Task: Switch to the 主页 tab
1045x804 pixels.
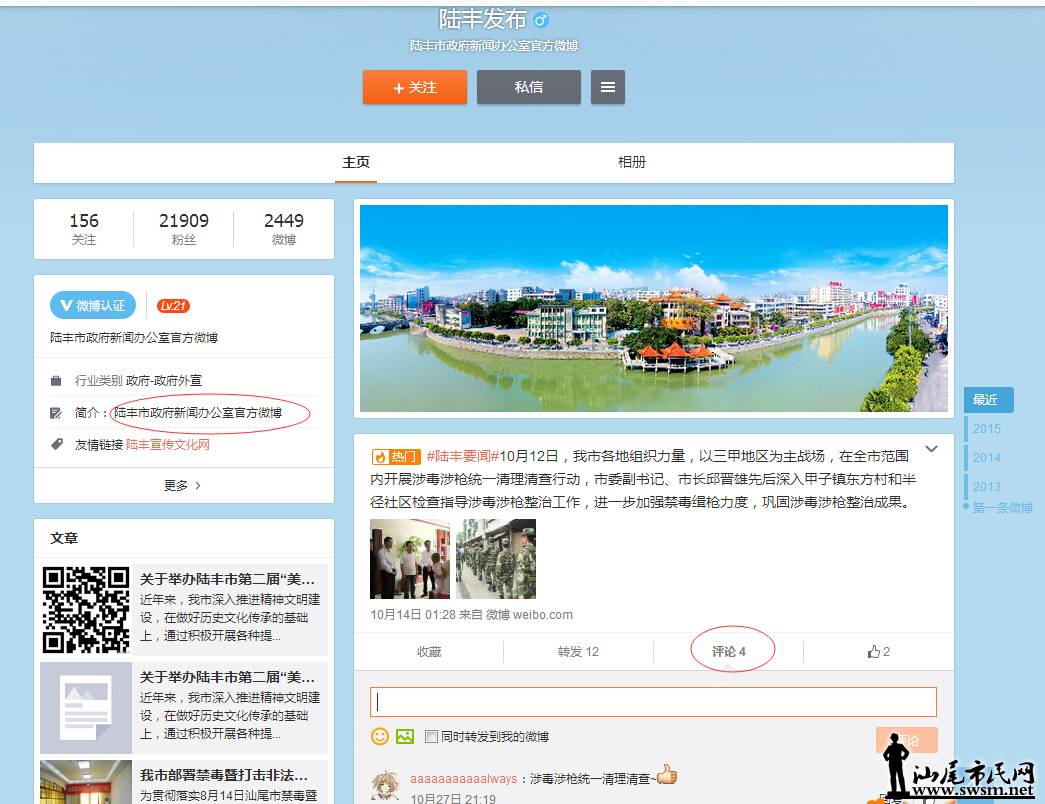Action: click(x=356, y=162)
